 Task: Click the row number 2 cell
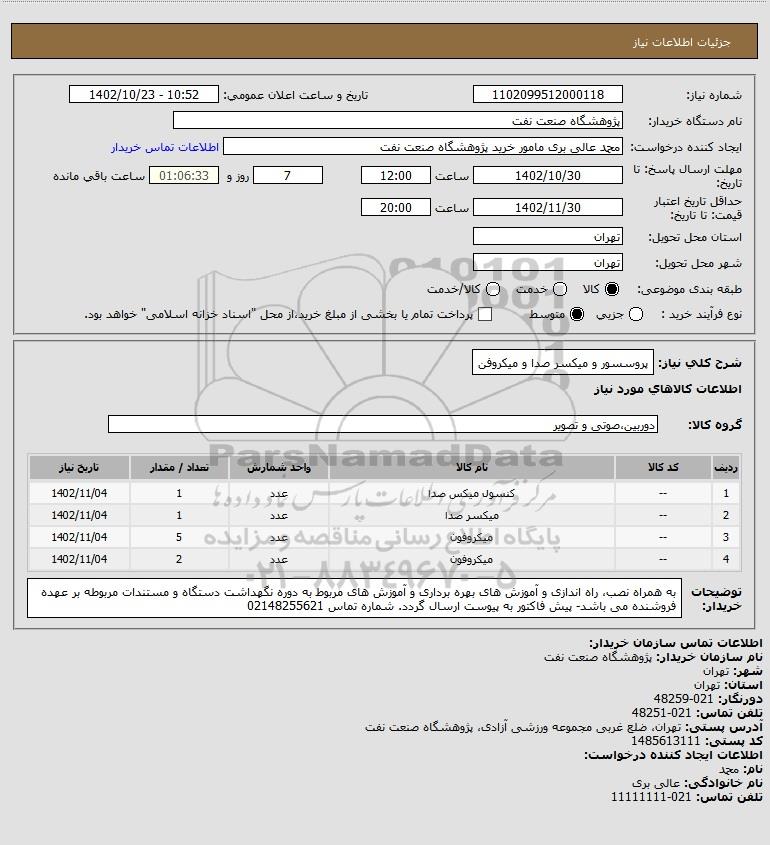(x=726, y=515)
